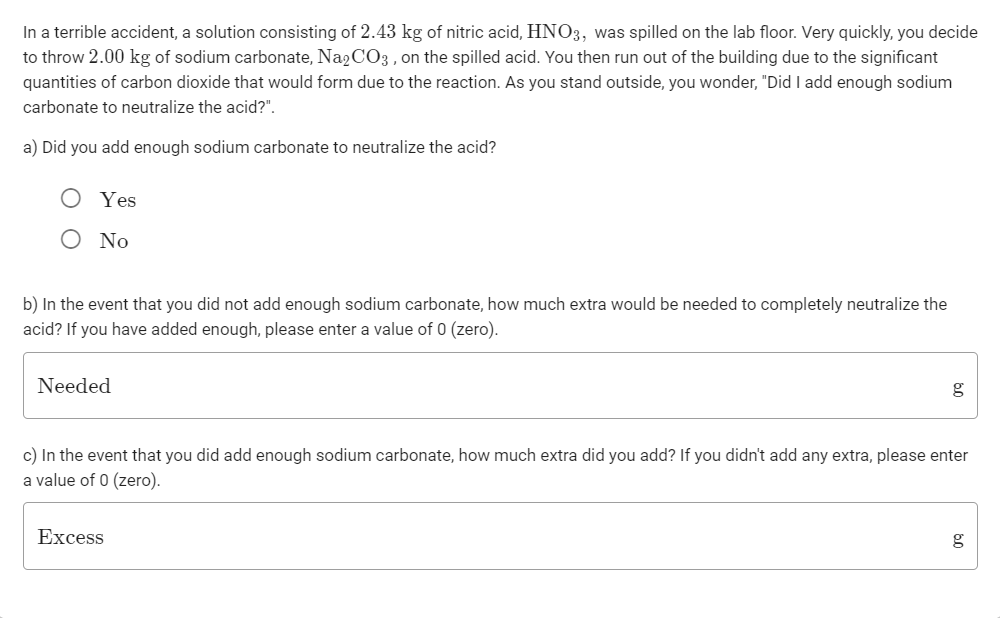Focus the Excess grams input field
This screenshot has height=618, width=1000.
(x=500, y=537)
